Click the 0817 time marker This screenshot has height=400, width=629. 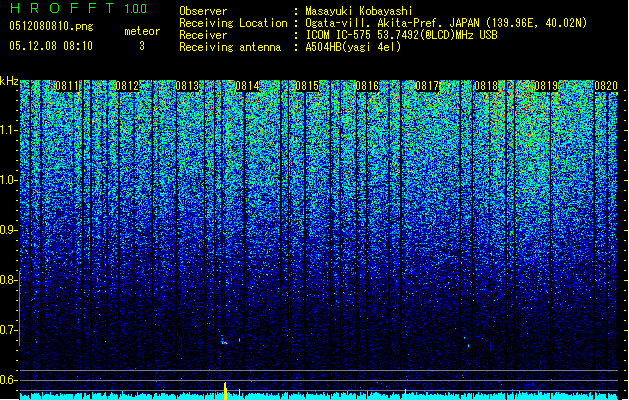tap(427, 86)
